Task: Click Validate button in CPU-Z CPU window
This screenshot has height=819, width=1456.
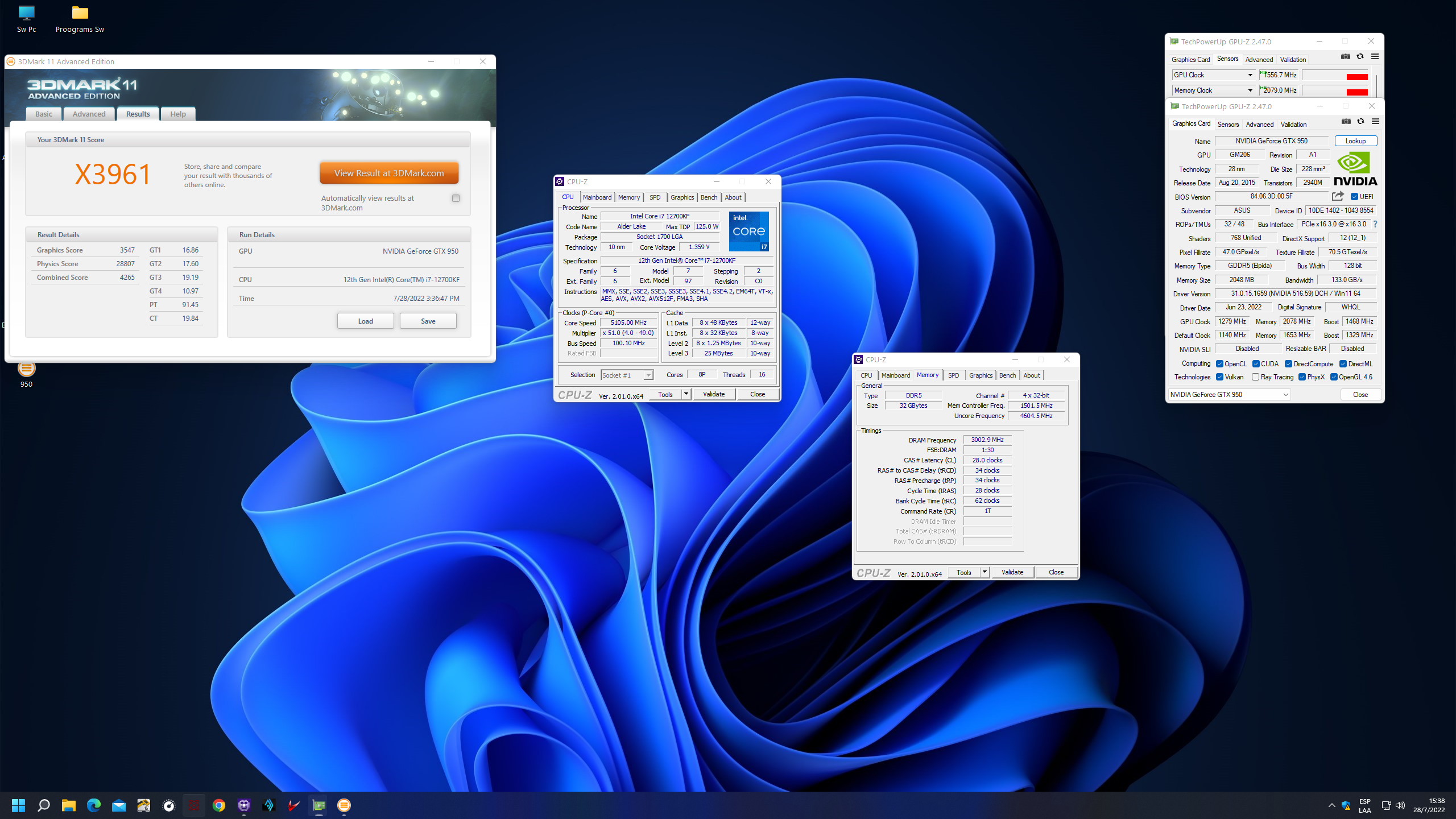Action: (714, 394)
